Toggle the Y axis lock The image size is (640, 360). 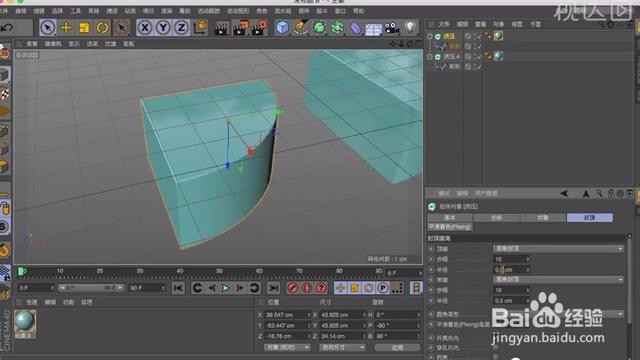tap(163, 28)
